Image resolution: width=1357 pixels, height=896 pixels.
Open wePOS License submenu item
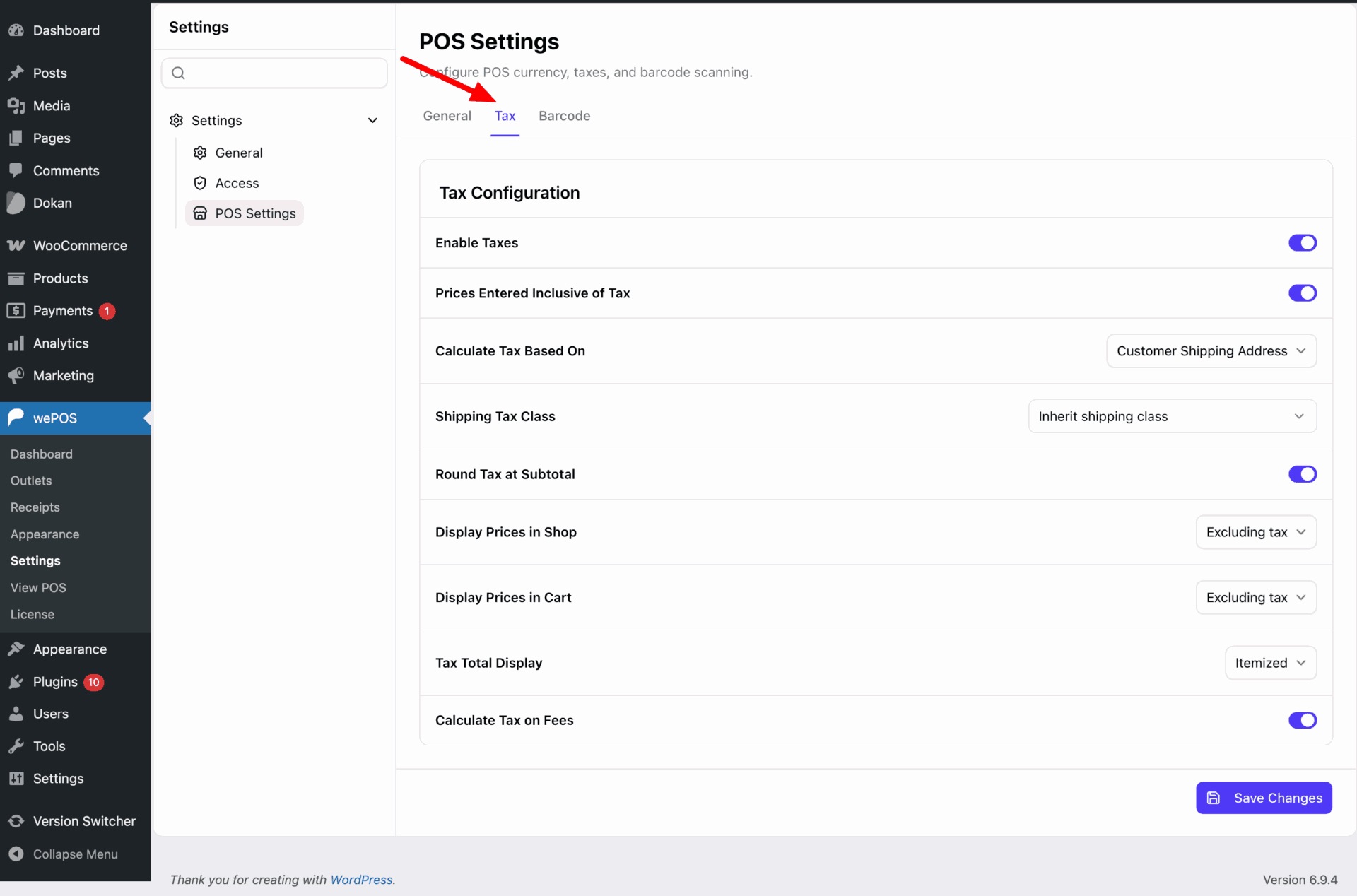click(x=33, y=614)
